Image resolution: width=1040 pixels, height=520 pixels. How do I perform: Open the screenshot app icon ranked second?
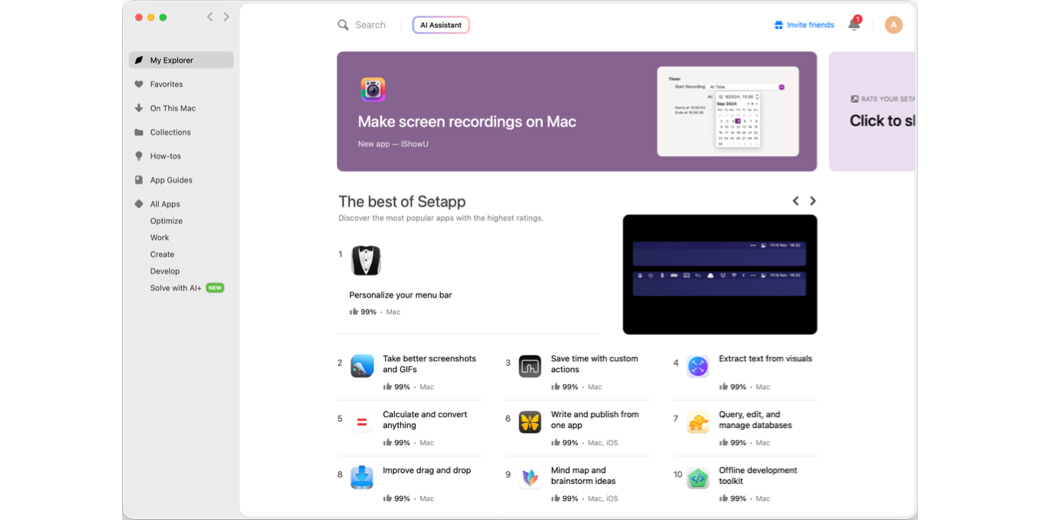[362, 366]
